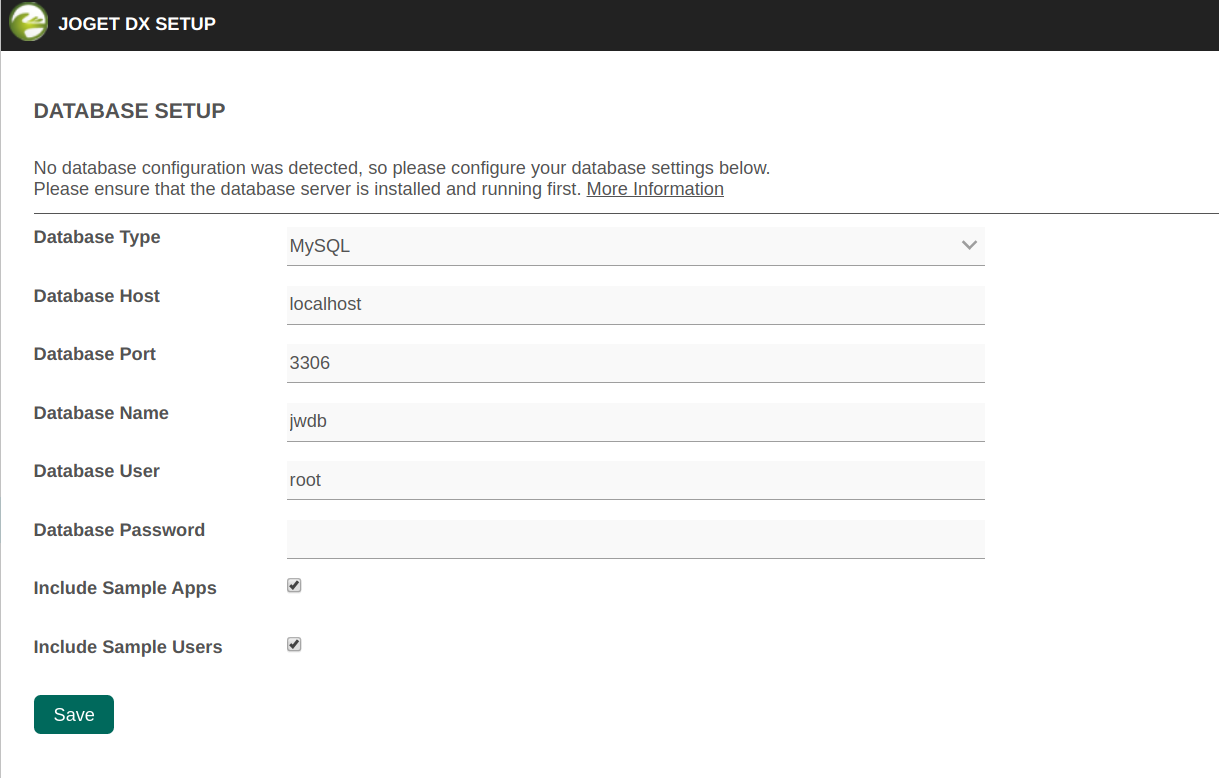1219x778 pixels.
Task: Click the JOGET DX SETUP header title
Action: (137, 24)
